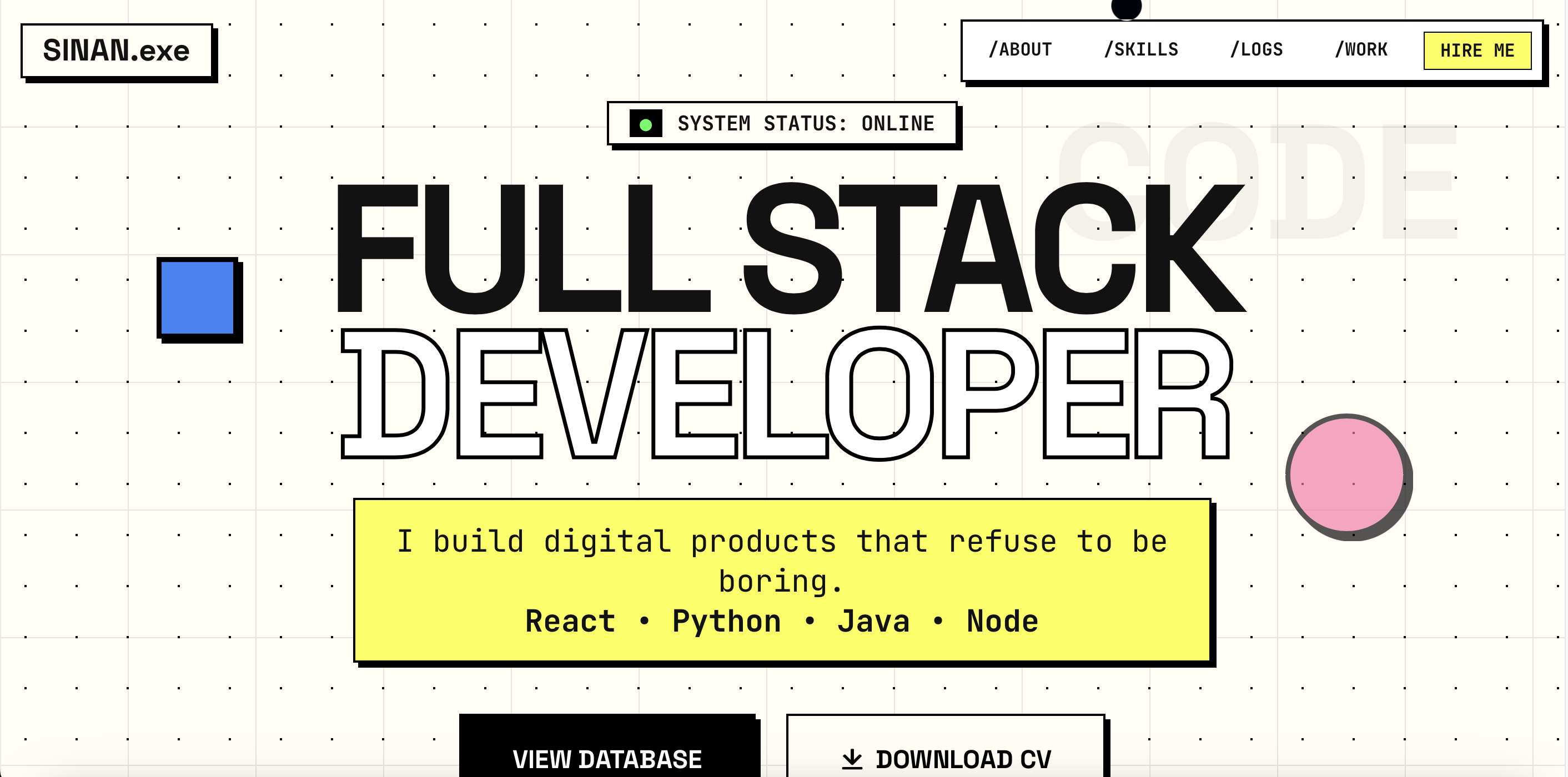Click the yellow tagline highlight box
Image resolution: width=1568 pixels, height=777 pixels.
coord(783,580)
